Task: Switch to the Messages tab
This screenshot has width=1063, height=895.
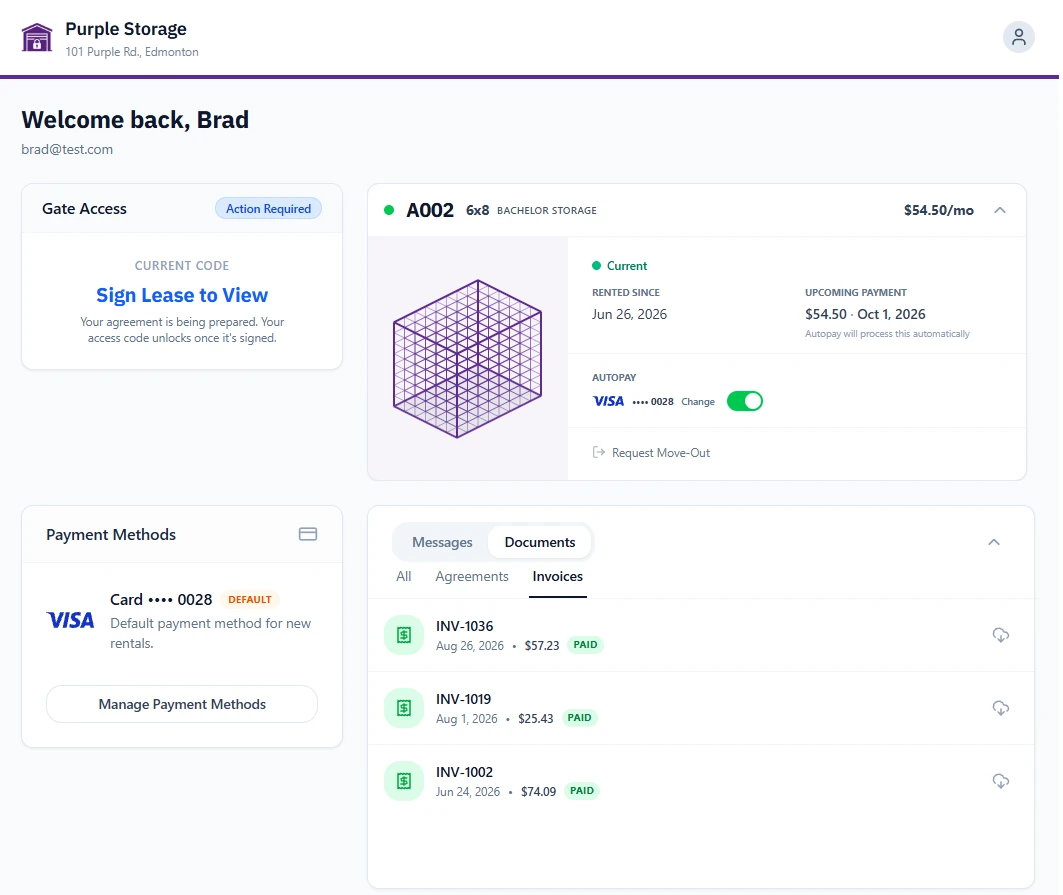Action: coord(442,542)
